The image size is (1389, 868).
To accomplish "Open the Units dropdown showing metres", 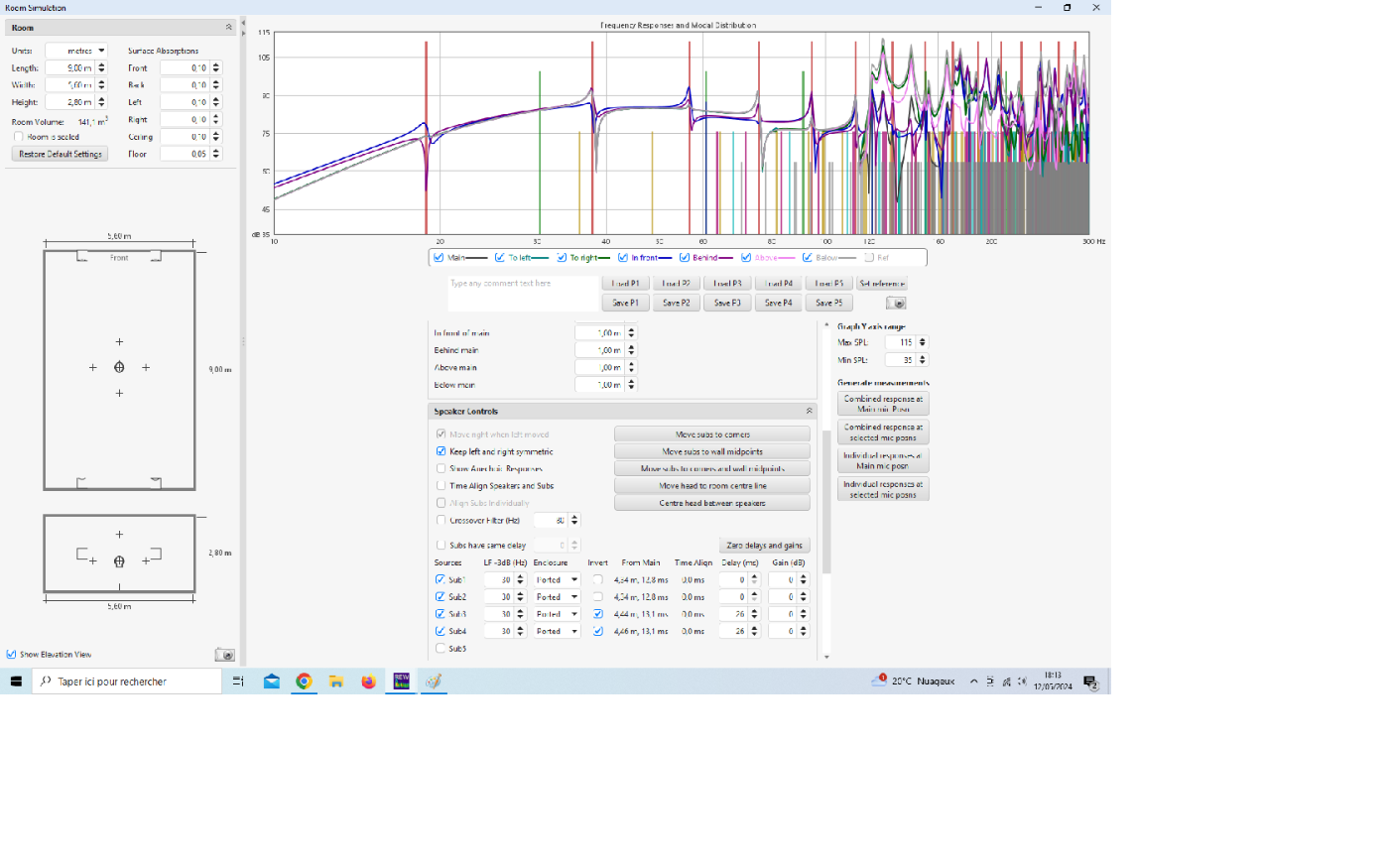I will pos(76,51).
